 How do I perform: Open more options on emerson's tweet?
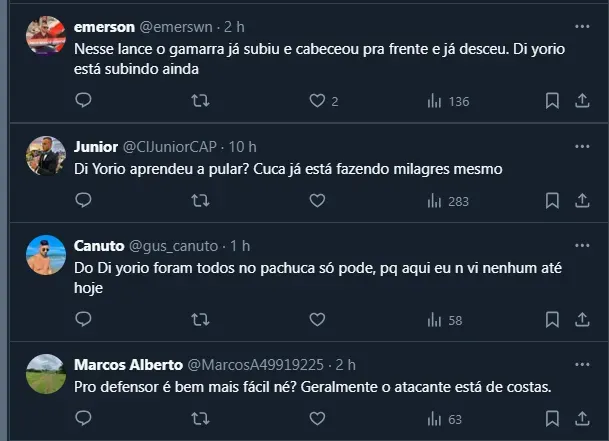(582, 25)
